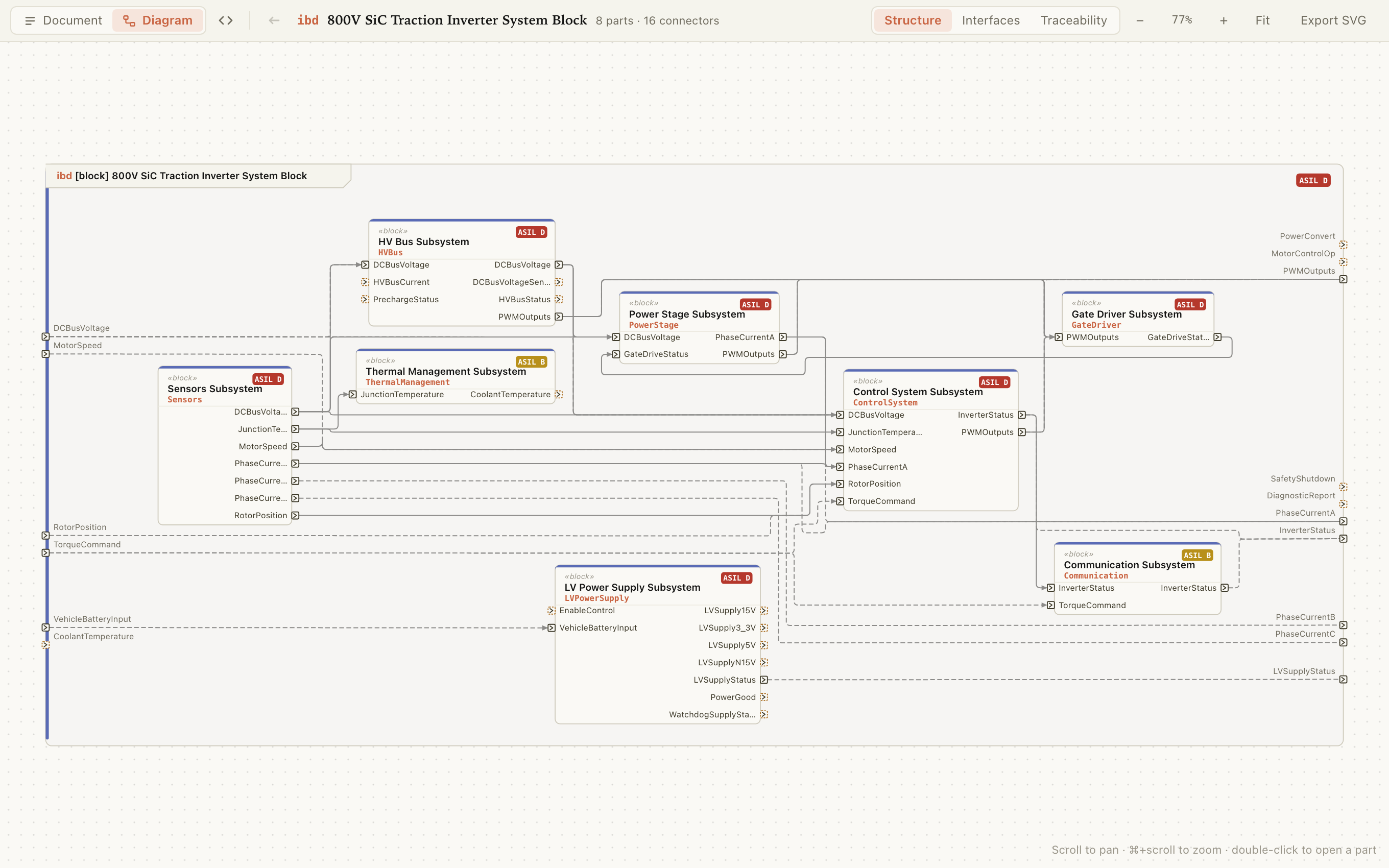The height and width of the screenshot is (868, 1389).
Task: Click the PowerGood port on LV Power Supply
Action: [764, 697]
